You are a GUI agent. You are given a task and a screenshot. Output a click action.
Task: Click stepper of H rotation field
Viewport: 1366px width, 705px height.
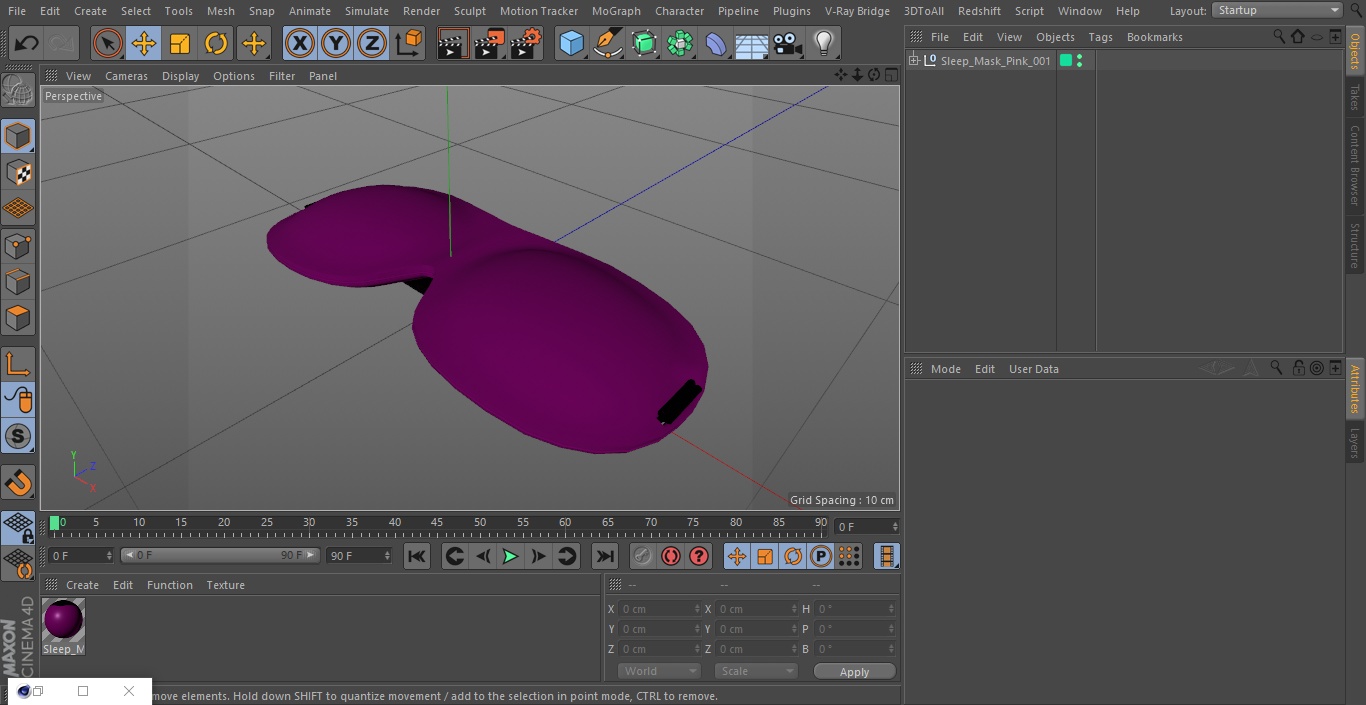891,609
